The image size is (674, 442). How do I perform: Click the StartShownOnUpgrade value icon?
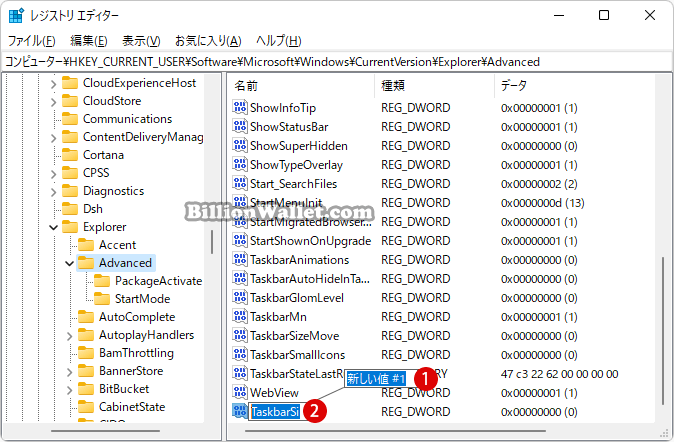(x=240, y=240)
